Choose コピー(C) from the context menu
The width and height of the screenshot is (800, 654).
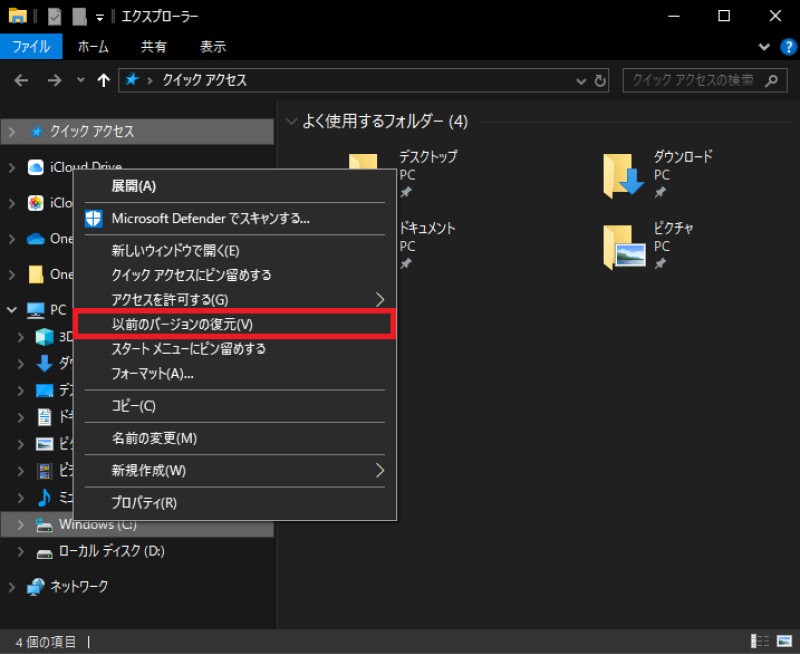coord(235,406)
